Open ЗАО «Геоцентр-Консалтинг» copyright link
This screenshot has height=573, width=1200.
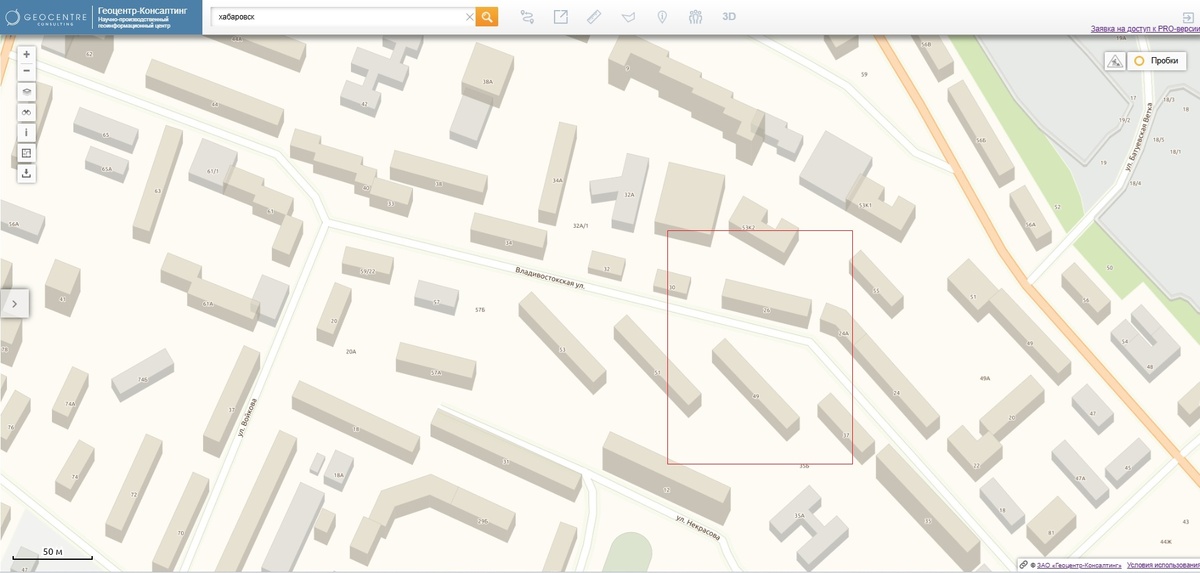(x=1078, y=565)
